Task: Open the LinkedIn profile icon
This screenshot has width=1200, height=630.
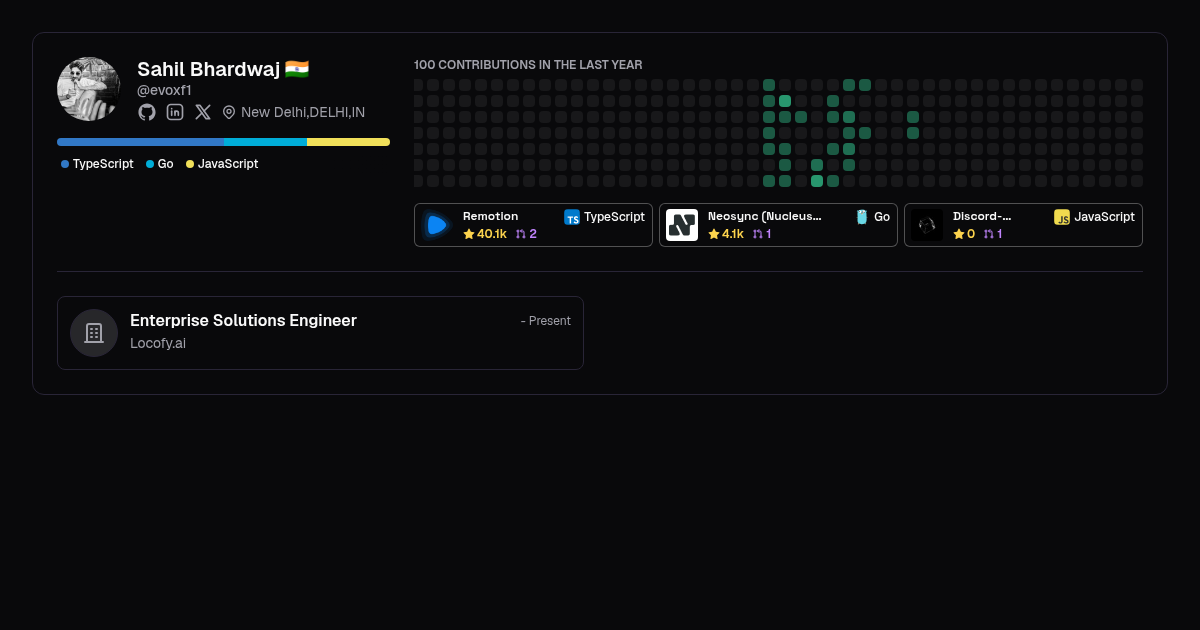Action: coord(175,112)
